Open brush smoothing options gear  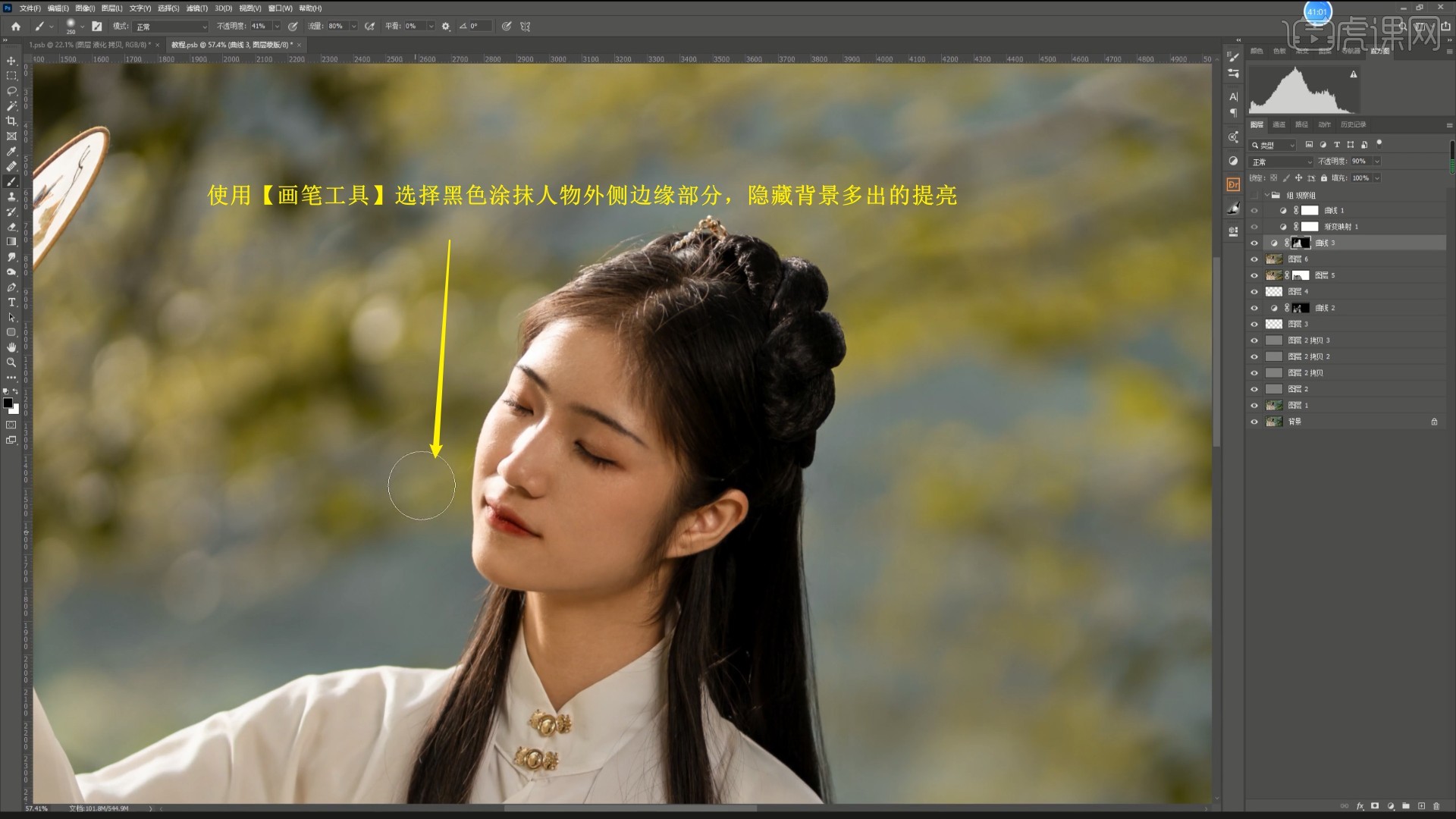click(x=446, y=26)
